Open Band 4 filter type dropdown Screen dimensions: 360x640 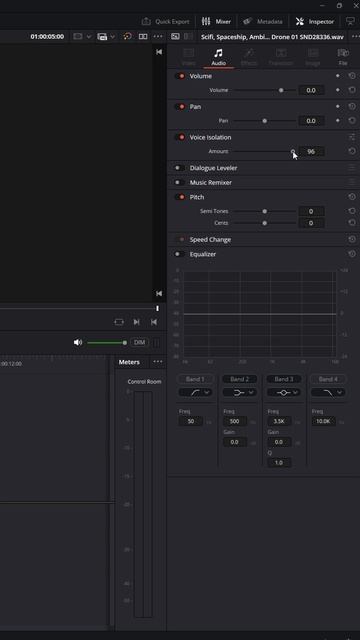pyautogui.click(x=328, y=392)
